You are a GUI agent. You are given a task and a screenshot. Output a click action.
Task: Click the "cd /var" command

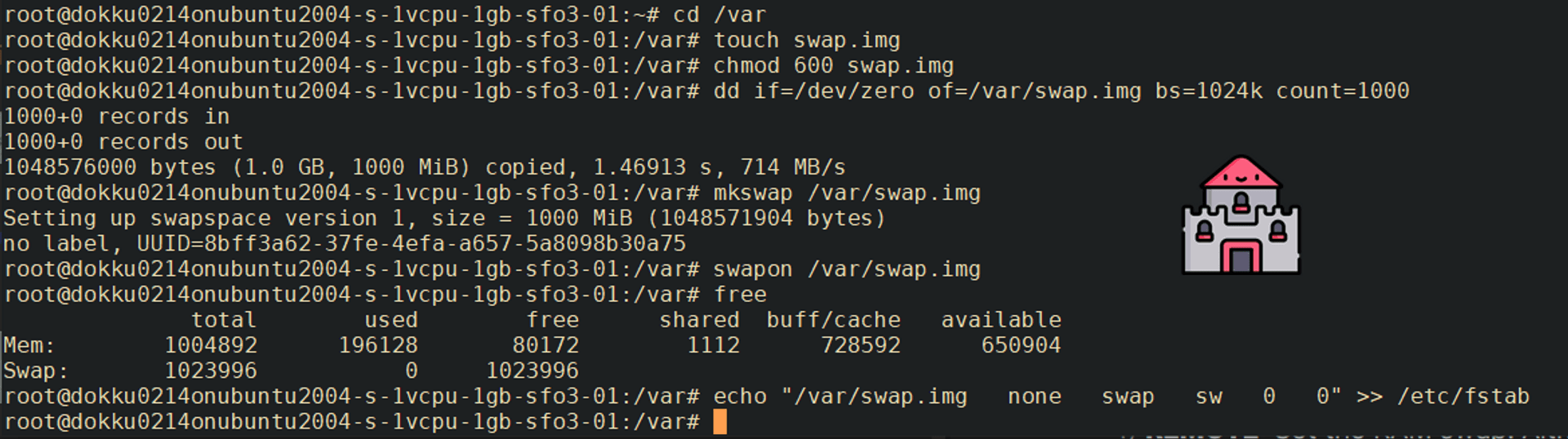click(719, 15)
